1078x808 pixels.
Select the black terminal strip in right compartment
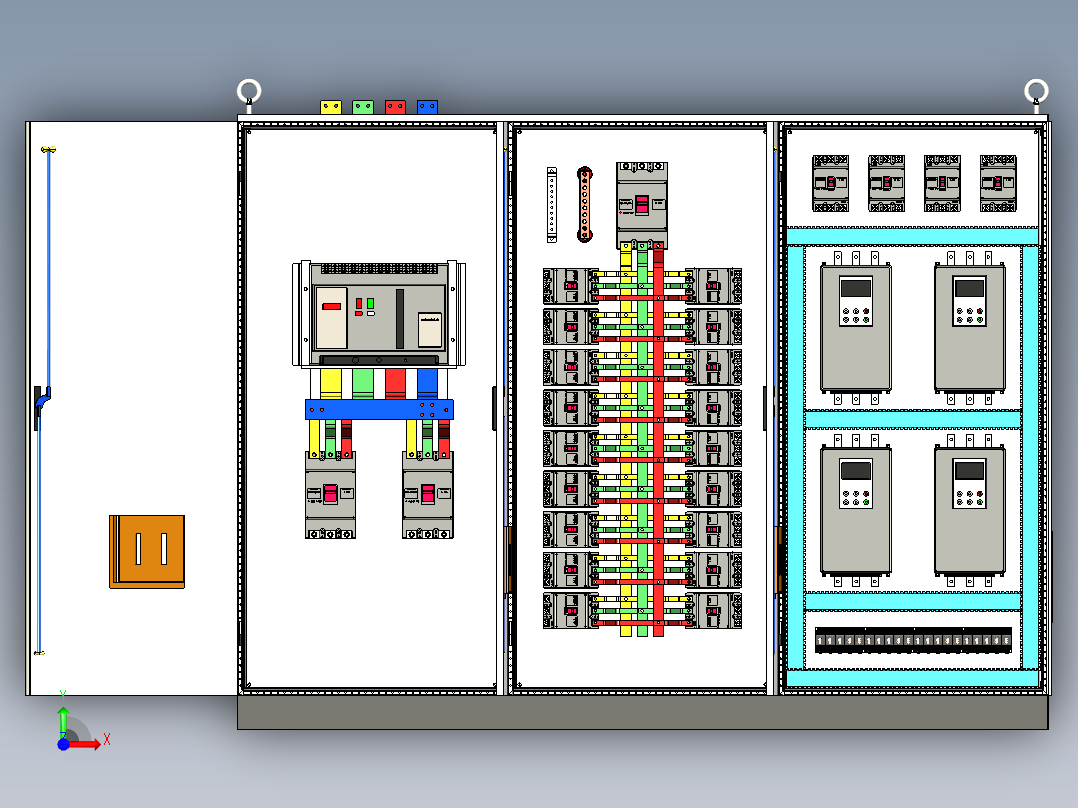[x=913, y=640]
